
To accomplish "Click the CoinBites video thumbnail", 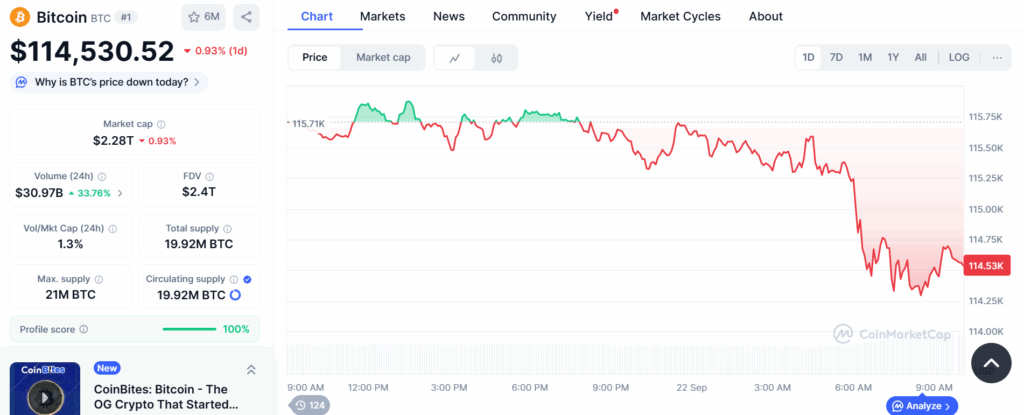I will tap(45, 388).
